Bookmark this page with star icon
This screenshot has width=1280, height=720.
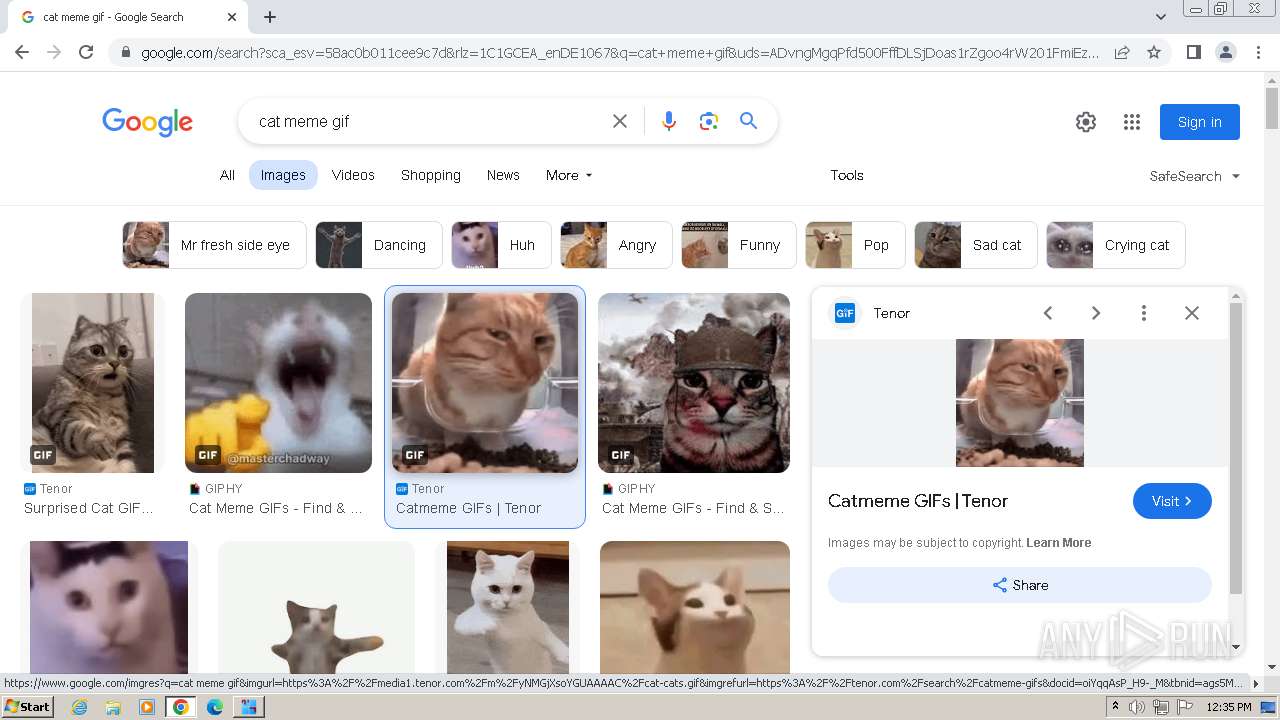(x=1154, y=52)
